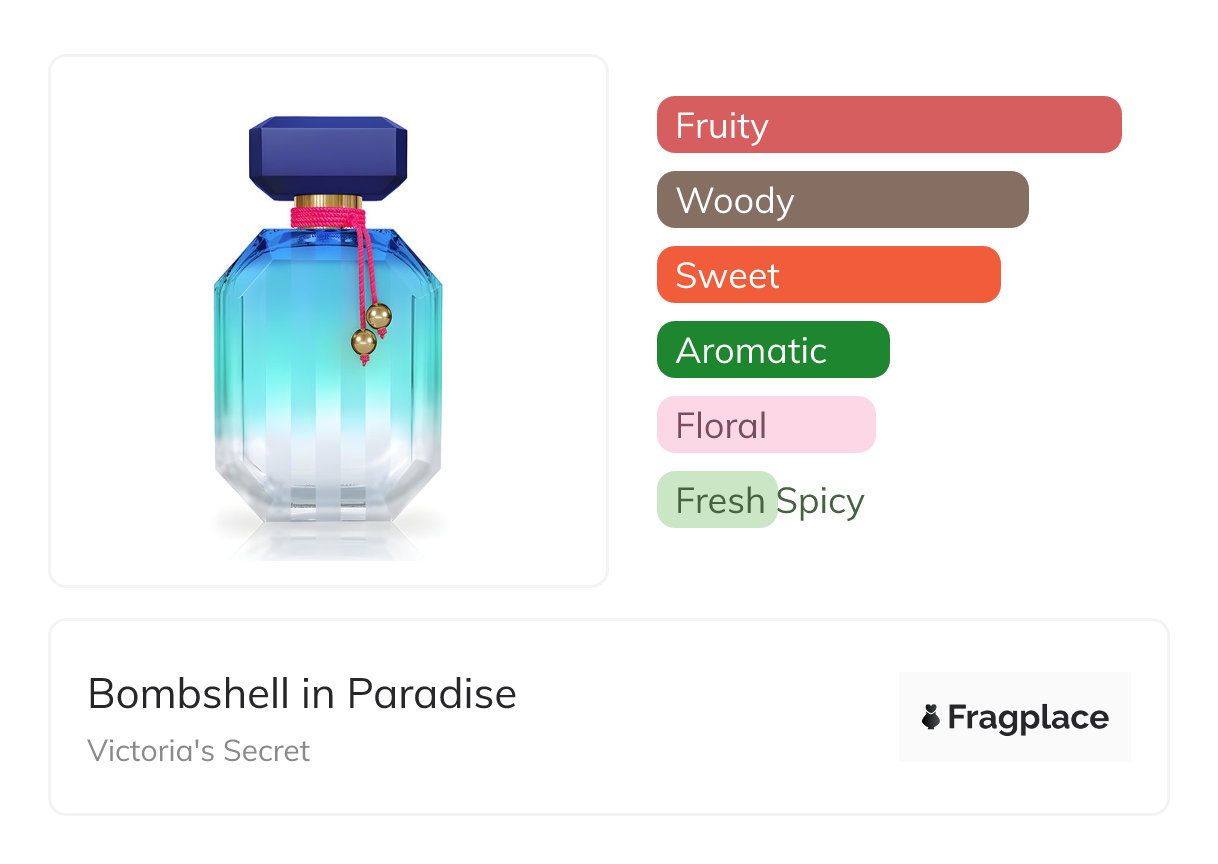Open the Bombshell in Paradise title
This screenshot has width=1218, height=864.
[302, 693]
